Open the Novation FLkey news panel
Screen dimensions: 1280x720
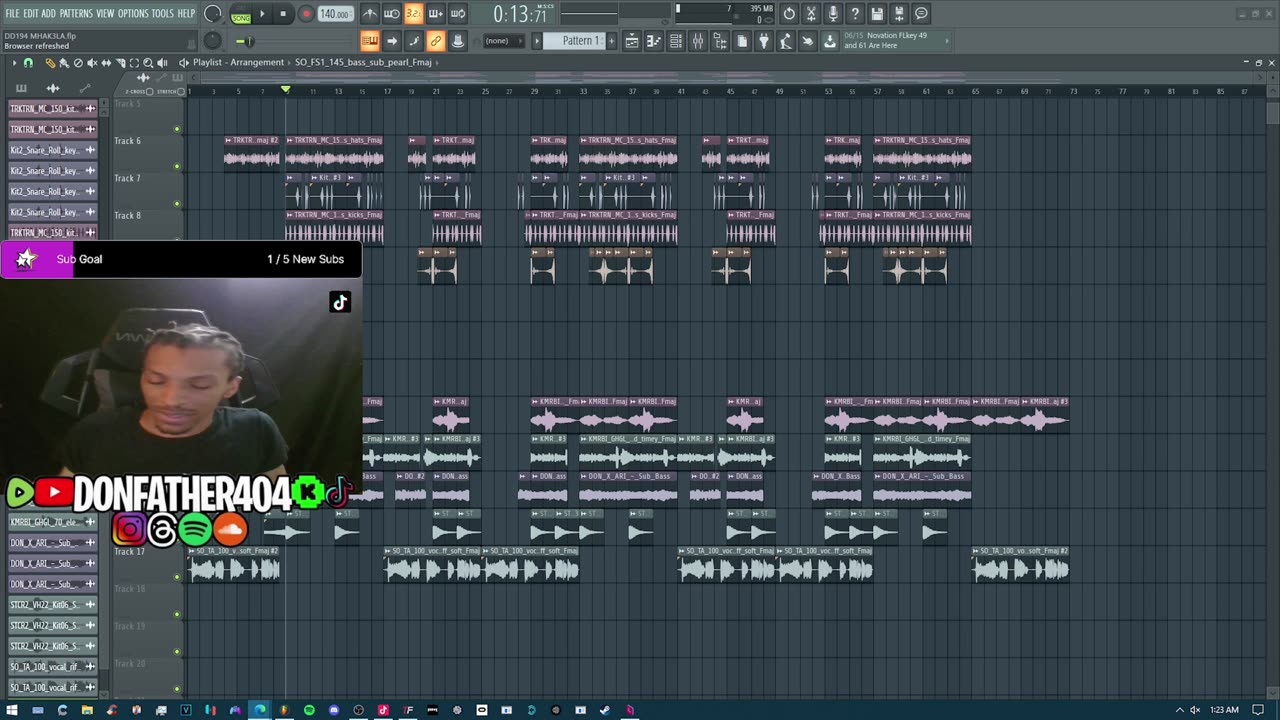pos(897,41)
